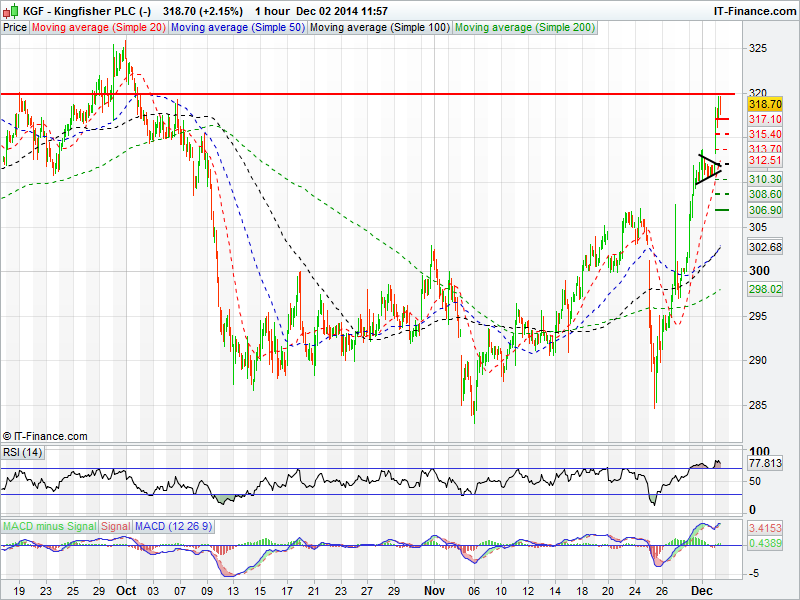Screen dimensions: 800x600
Task: Click the 298.02 green moving average tag
Action: point(764,289)
